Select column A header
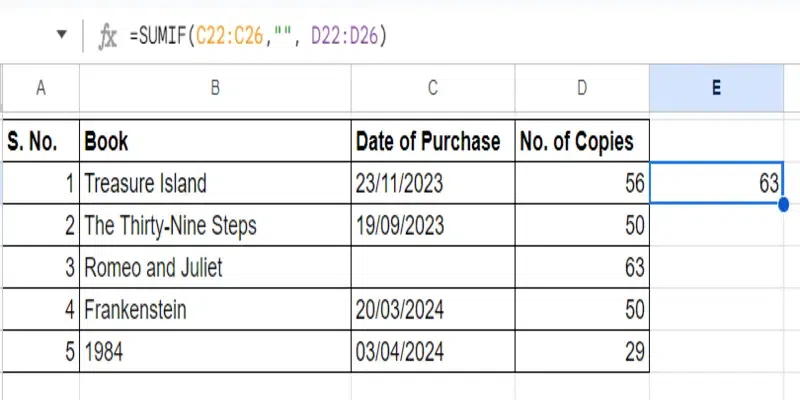This screenshot has width=800, height=400. 40,88
